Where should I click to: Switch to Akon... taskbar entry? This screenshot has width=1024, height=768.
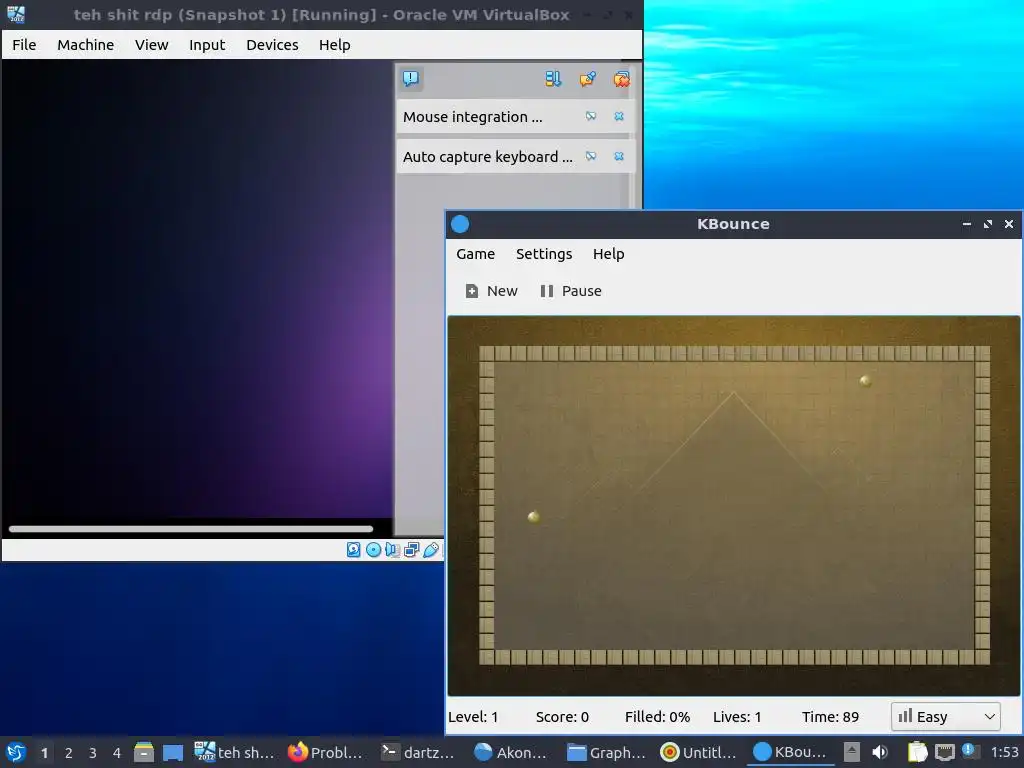click(511, 752)
